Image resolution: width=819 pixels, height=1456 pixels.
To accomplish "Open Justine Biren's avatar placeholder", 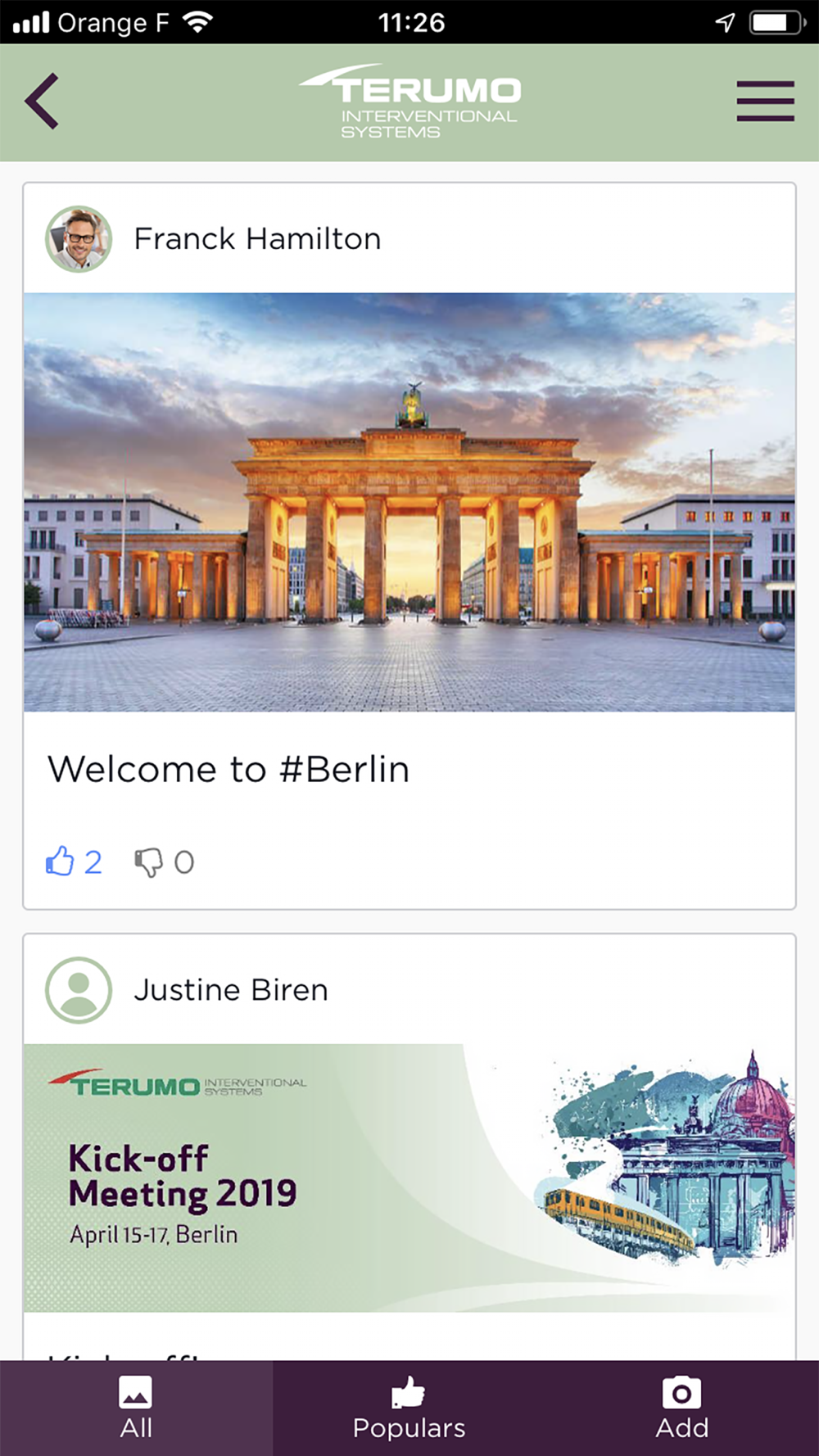I will pyautogui.click(x=79, y=990).
